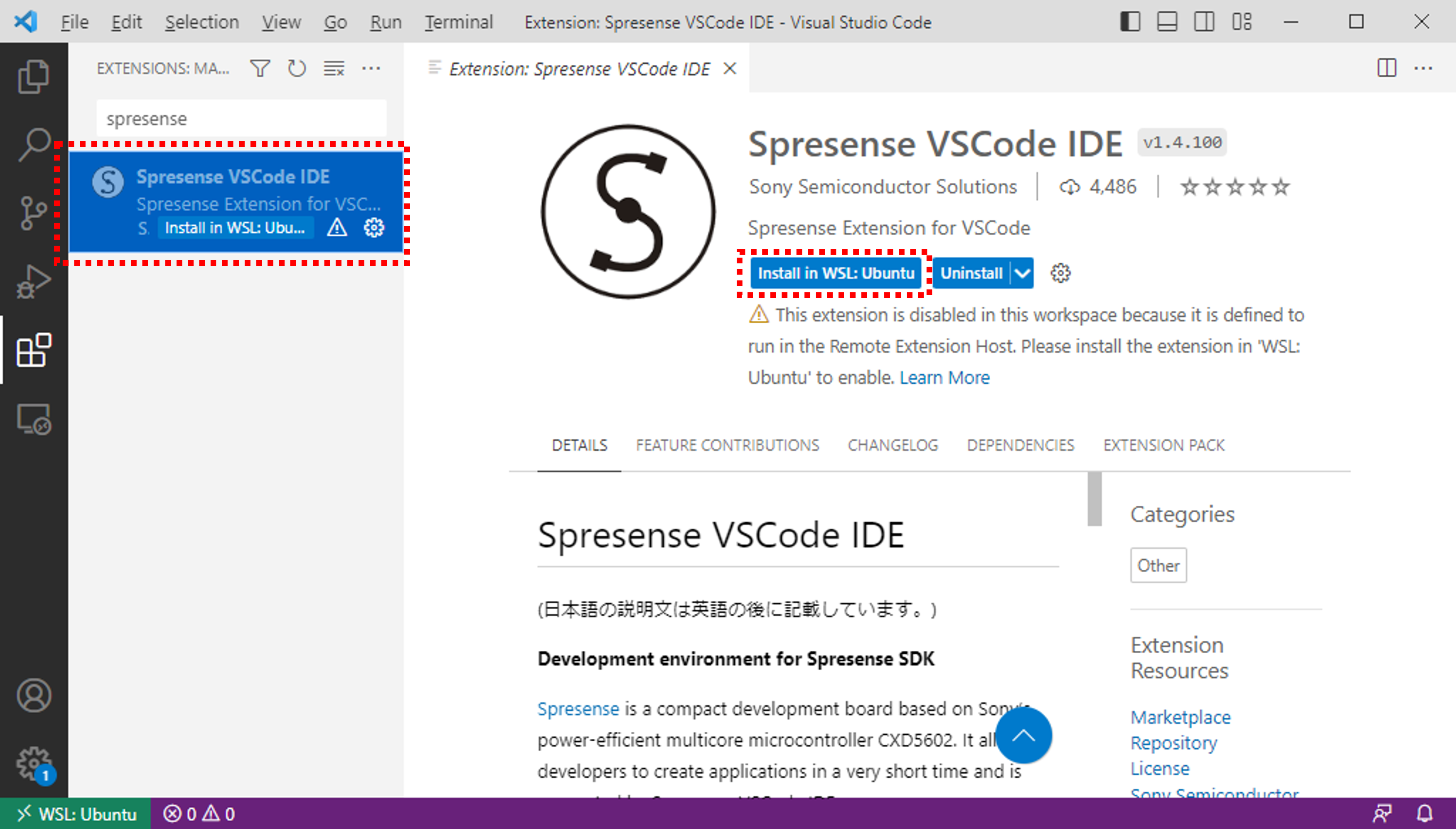Click Install in WSL: Ubuntu on details page

coord(835,273)
